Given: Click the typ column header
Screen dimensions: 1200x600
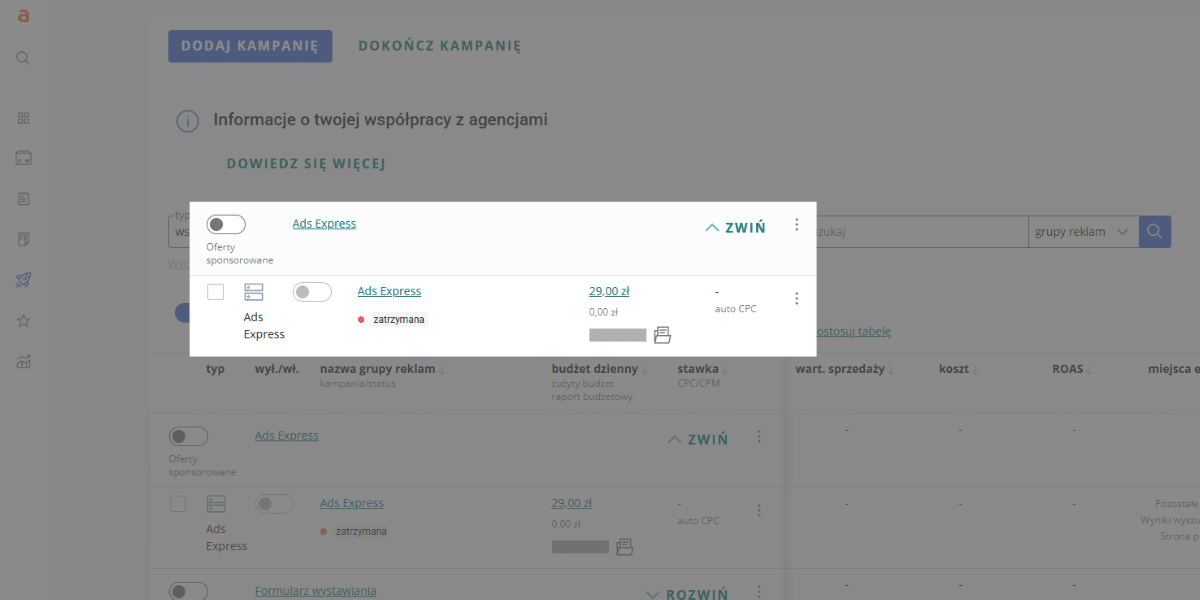Looking at the screenshot, I should click(215, 369).
